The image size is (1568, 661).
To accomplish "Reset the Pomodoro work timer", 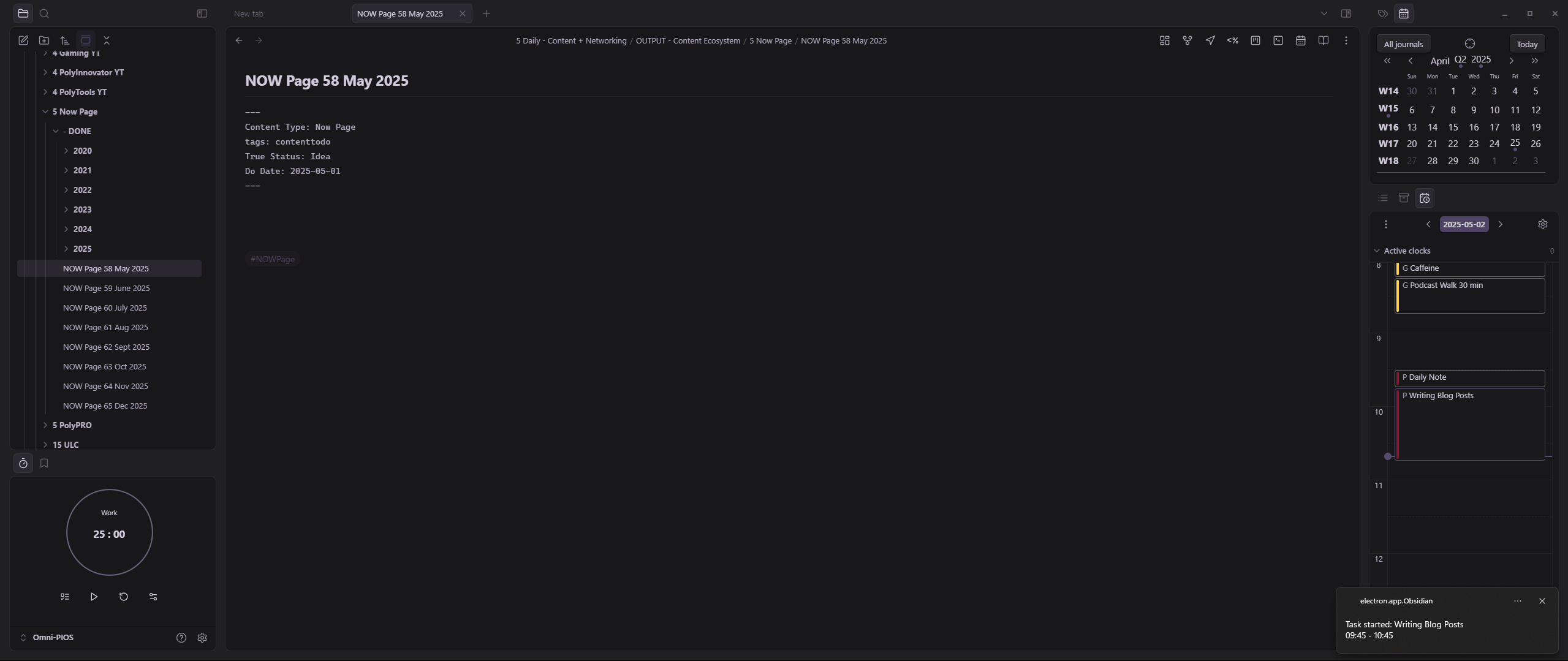I will point(124,597).
